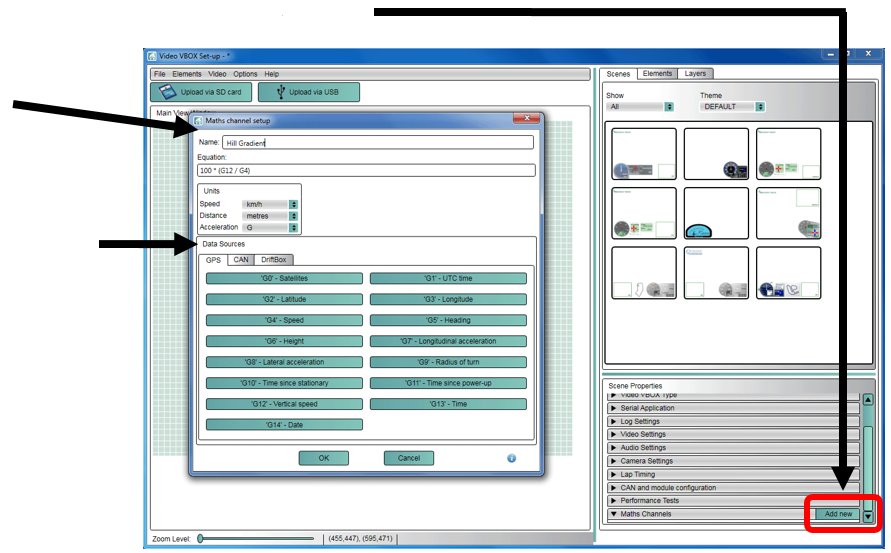891x553 pixels.
Task: Insert 'G11' - Time since power-up source
Action: tap(448, 383)
